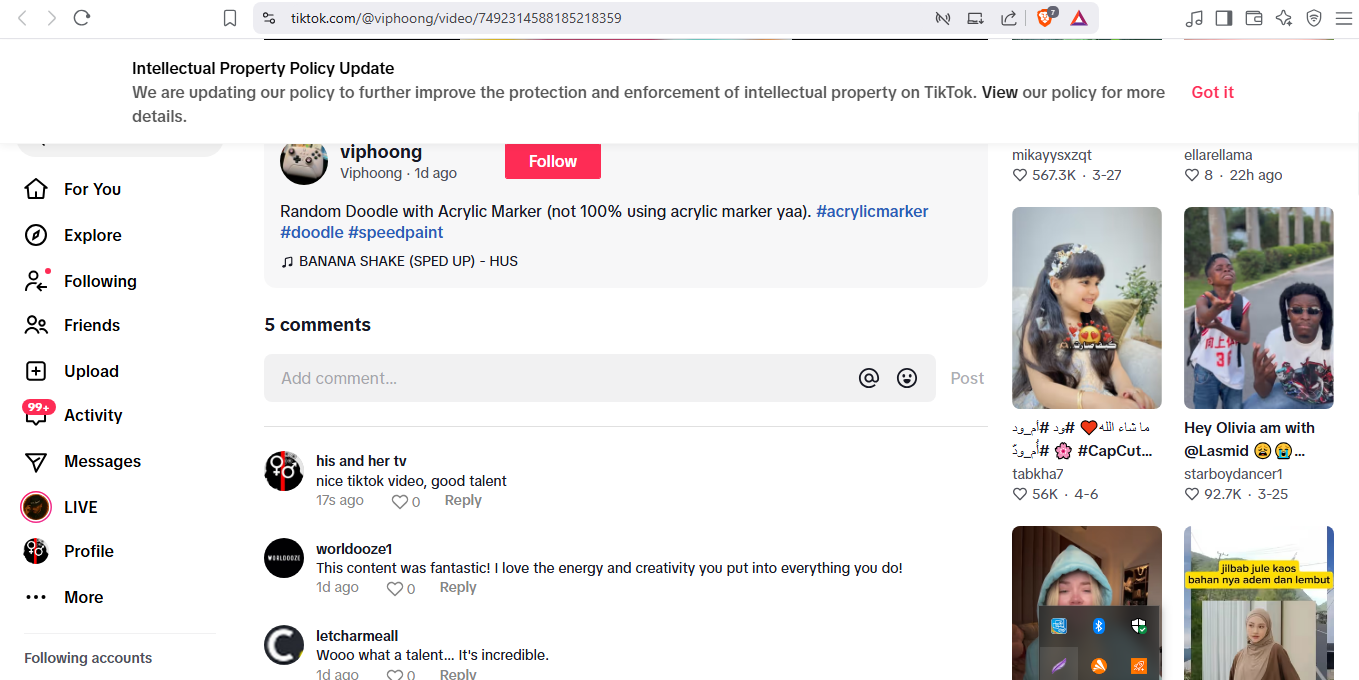Open the browser hamburger menu
Image resolution: width=1359 pixels, height=680 pixels.
(x=1343, y=18)
